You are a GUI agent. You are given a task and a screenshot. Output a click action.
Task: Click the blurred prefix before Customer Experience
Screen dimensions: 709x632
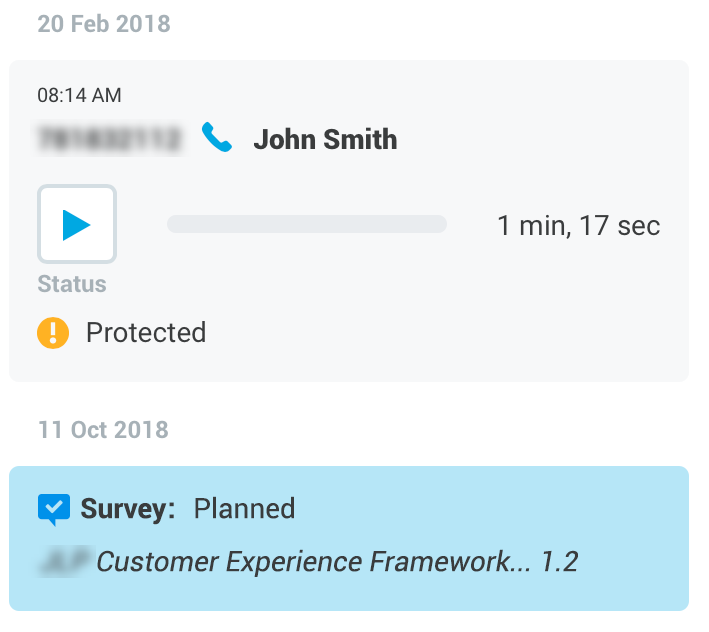[64, 561]
